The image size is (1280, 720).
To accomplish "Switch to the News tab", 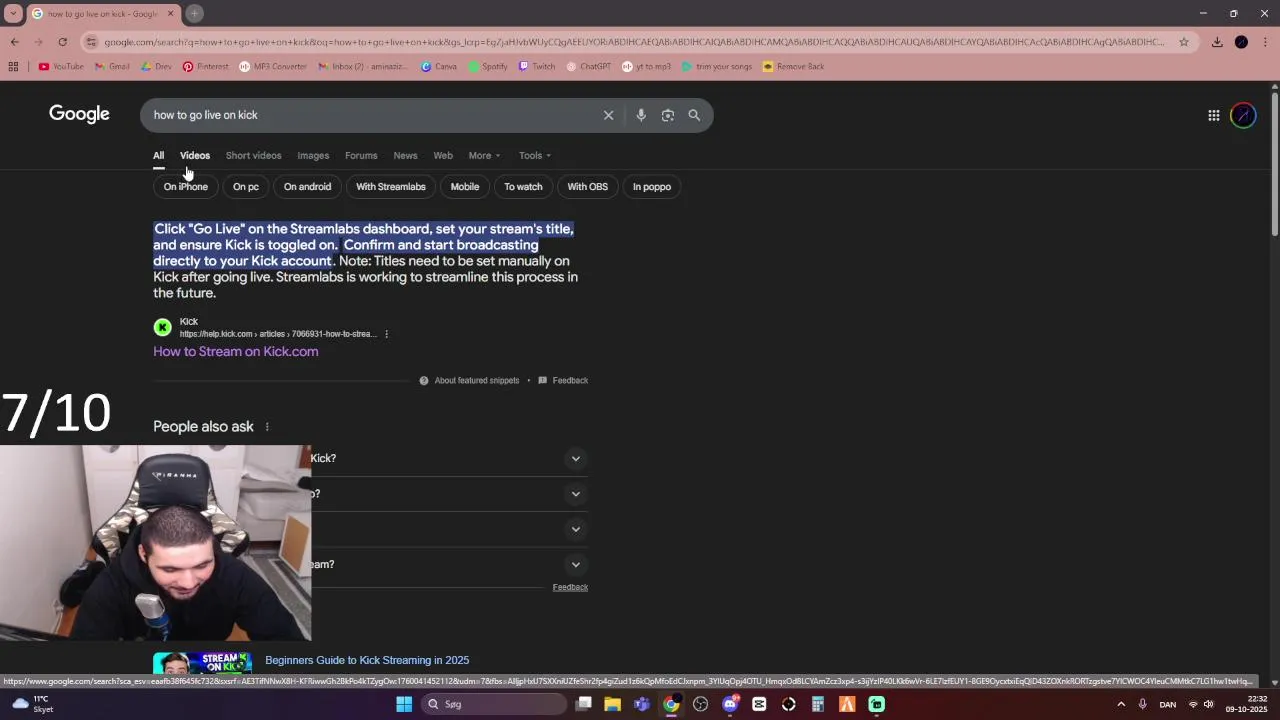I will [405, 155].
